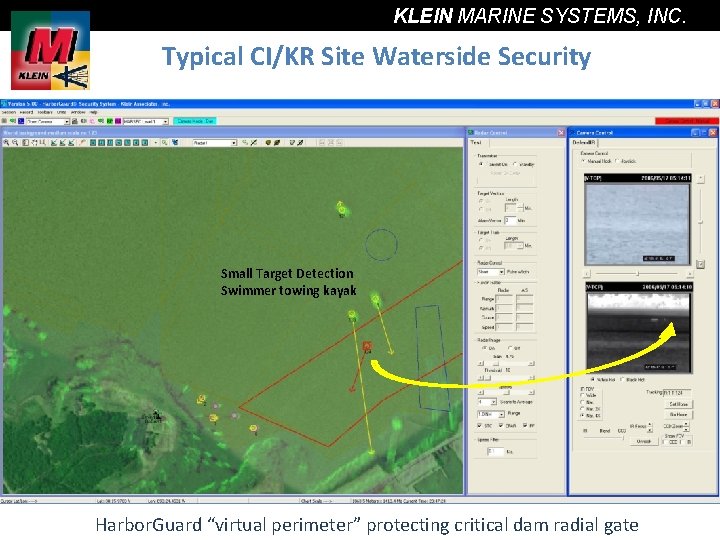The image size is (720, 540).
Task: Open the Help menu
Action: coord(93,112)
